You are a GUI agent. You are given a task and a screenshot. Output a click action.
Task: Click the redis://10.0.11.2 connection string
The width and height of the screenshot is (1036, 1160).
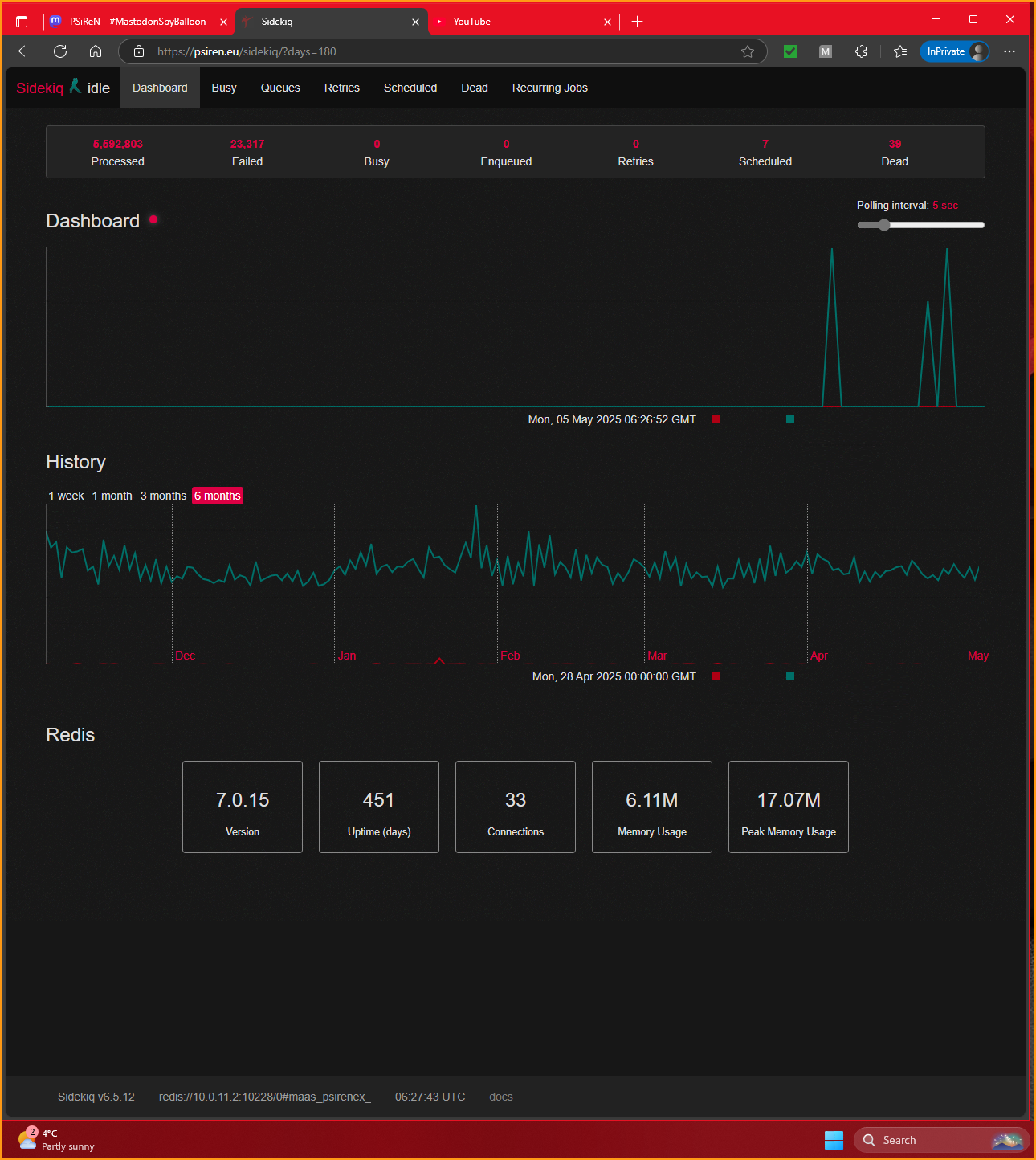pyautogui.click(x=265, y=1097)
